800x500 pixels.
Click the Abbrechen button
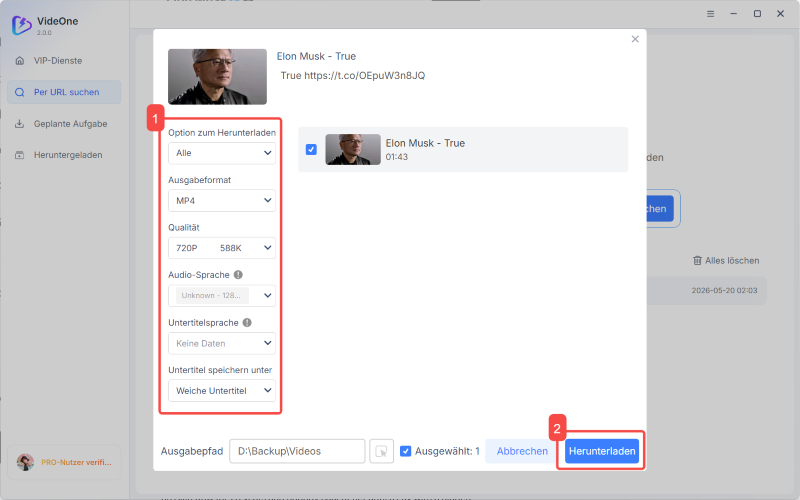click(522, 451)
